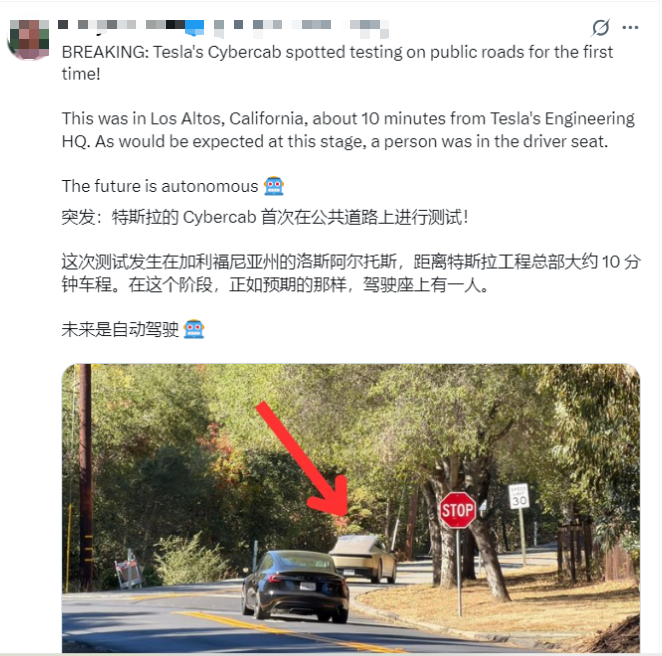Click the black Tesla sedan in photo
Screen dimensions: 662x656
(x=295, y=586)
